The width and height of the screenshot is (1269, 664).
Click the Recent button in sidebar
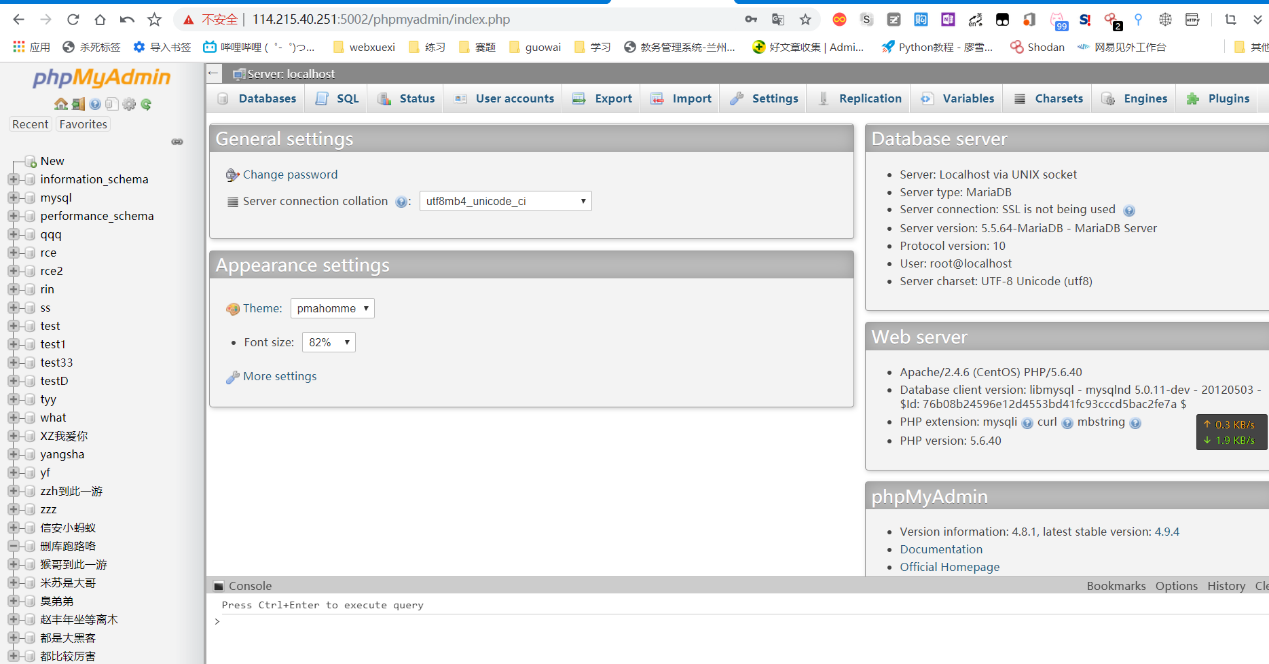30,125
